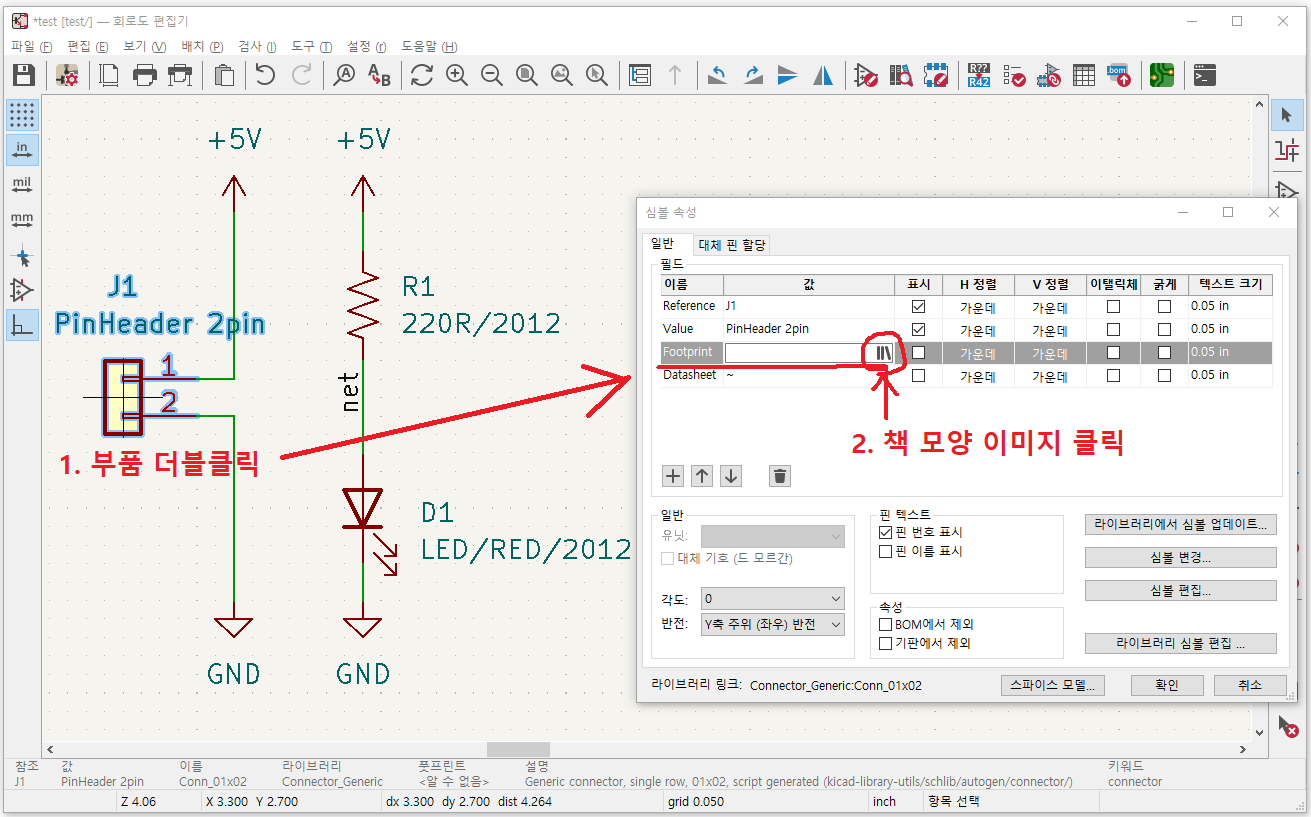Screen dimensions: 1311x817
Task: Mirror selection horizontally icon
Action: click(x=823, y=75)
